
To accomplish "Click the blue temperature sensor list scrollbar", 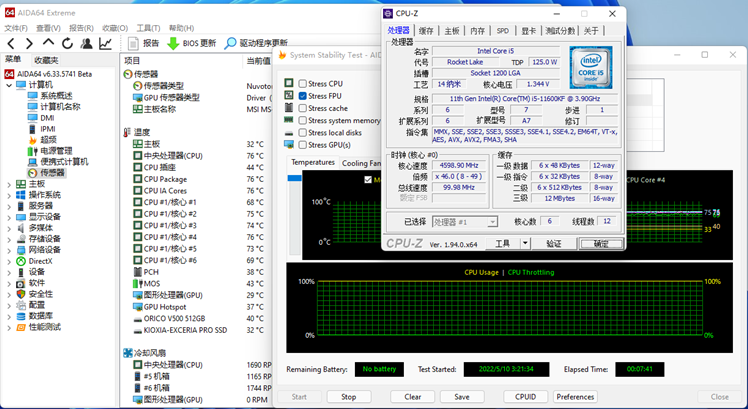I will [x=294, y=178].
